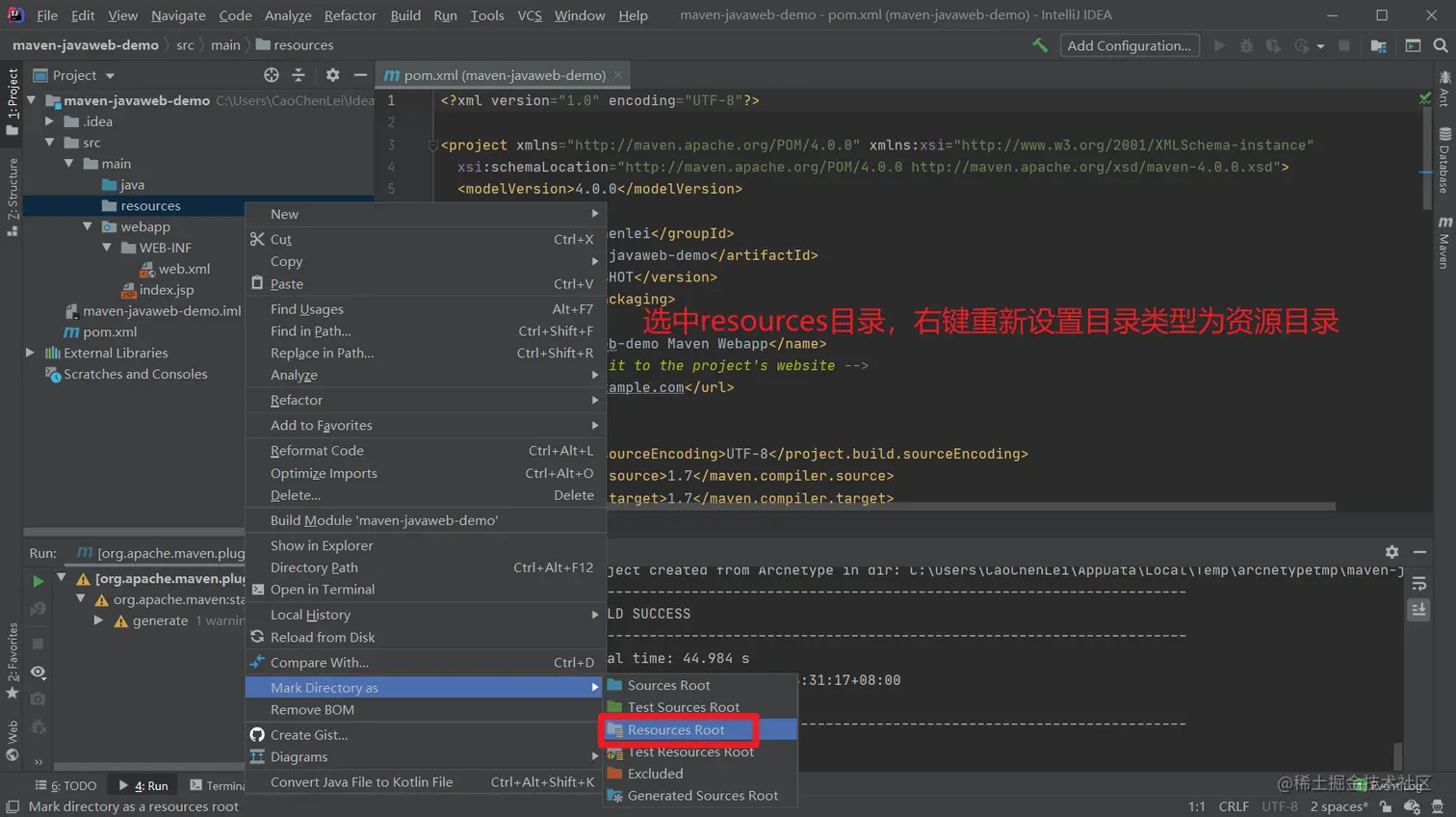1456x817 pixels.
Task: Open the TODO tool window button
Action: pyautogui.click(x=65, y=785)
